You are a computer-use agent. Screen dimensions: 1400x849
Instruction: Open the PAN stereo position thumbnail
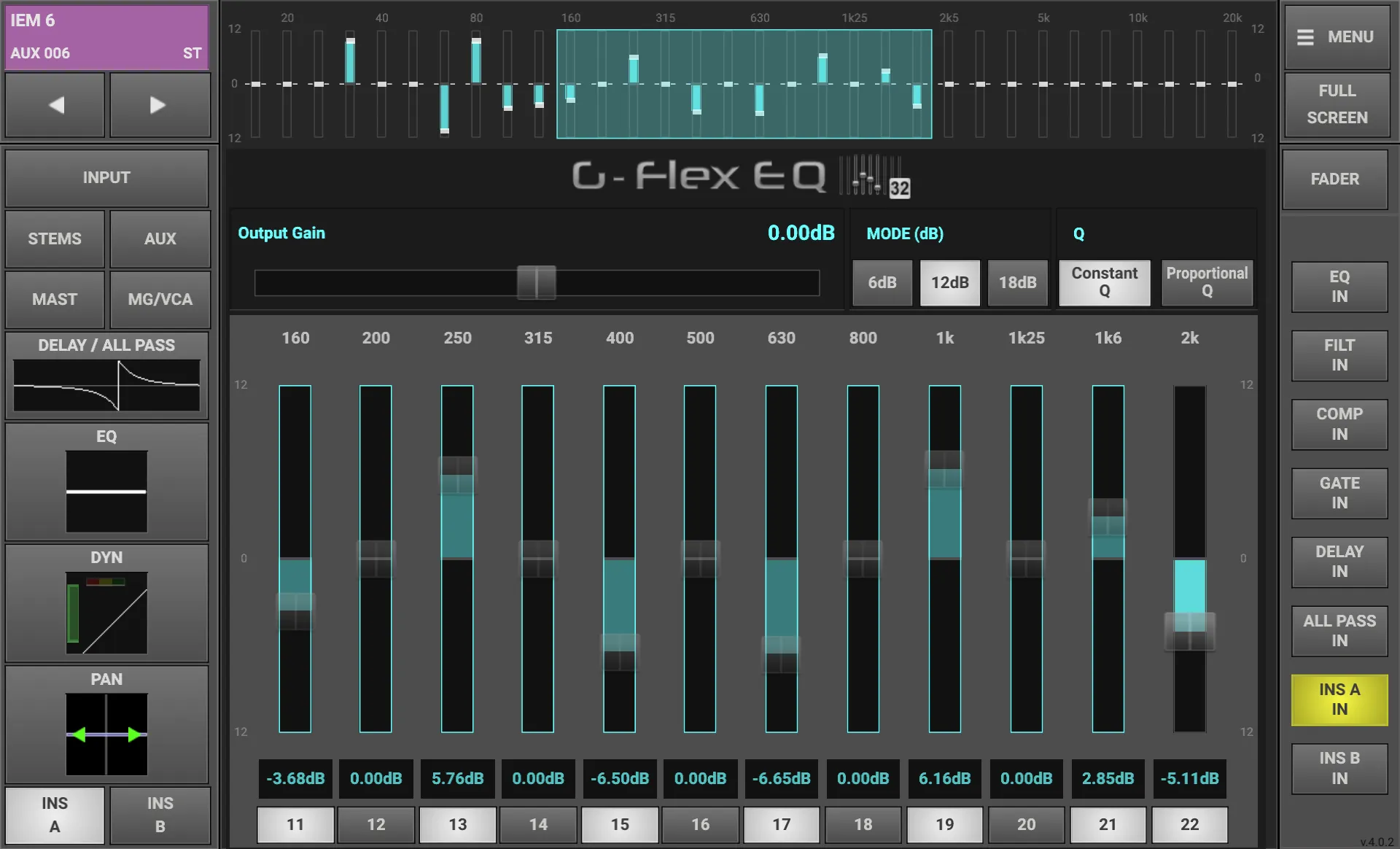106,734
